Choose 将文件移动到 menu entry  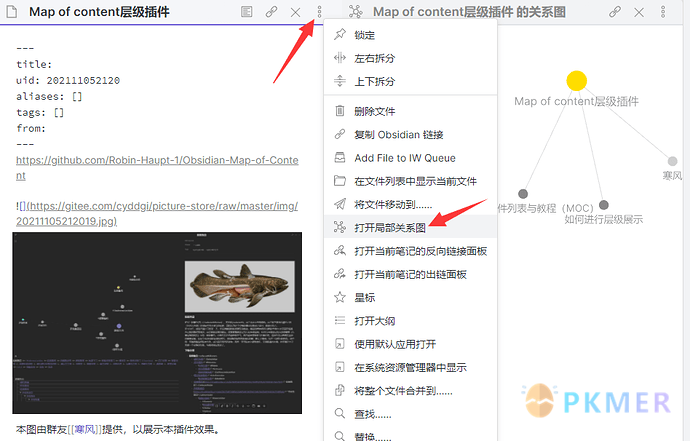click(410, 204)
